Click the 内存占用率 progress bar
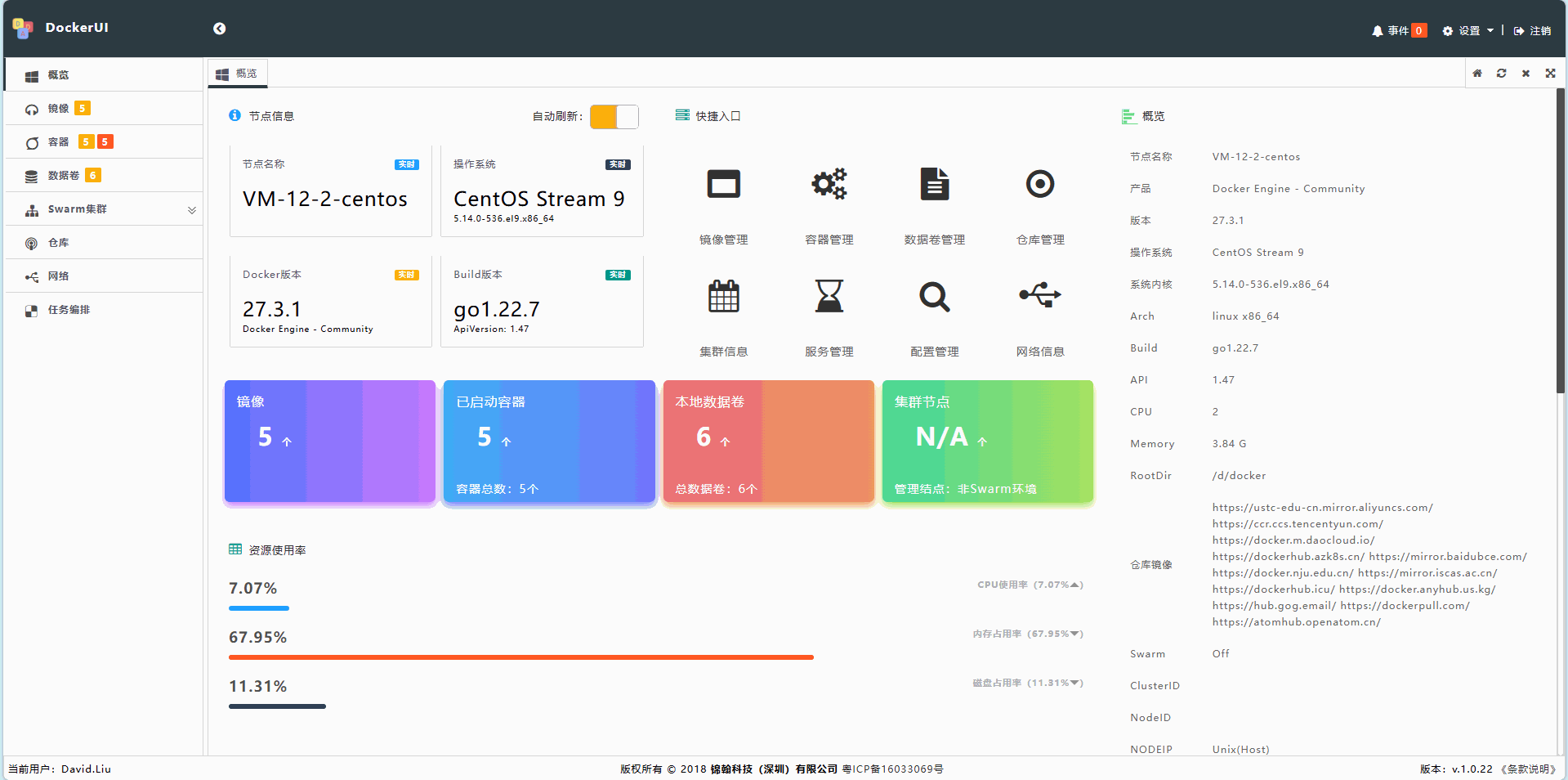 pos(521,657)
